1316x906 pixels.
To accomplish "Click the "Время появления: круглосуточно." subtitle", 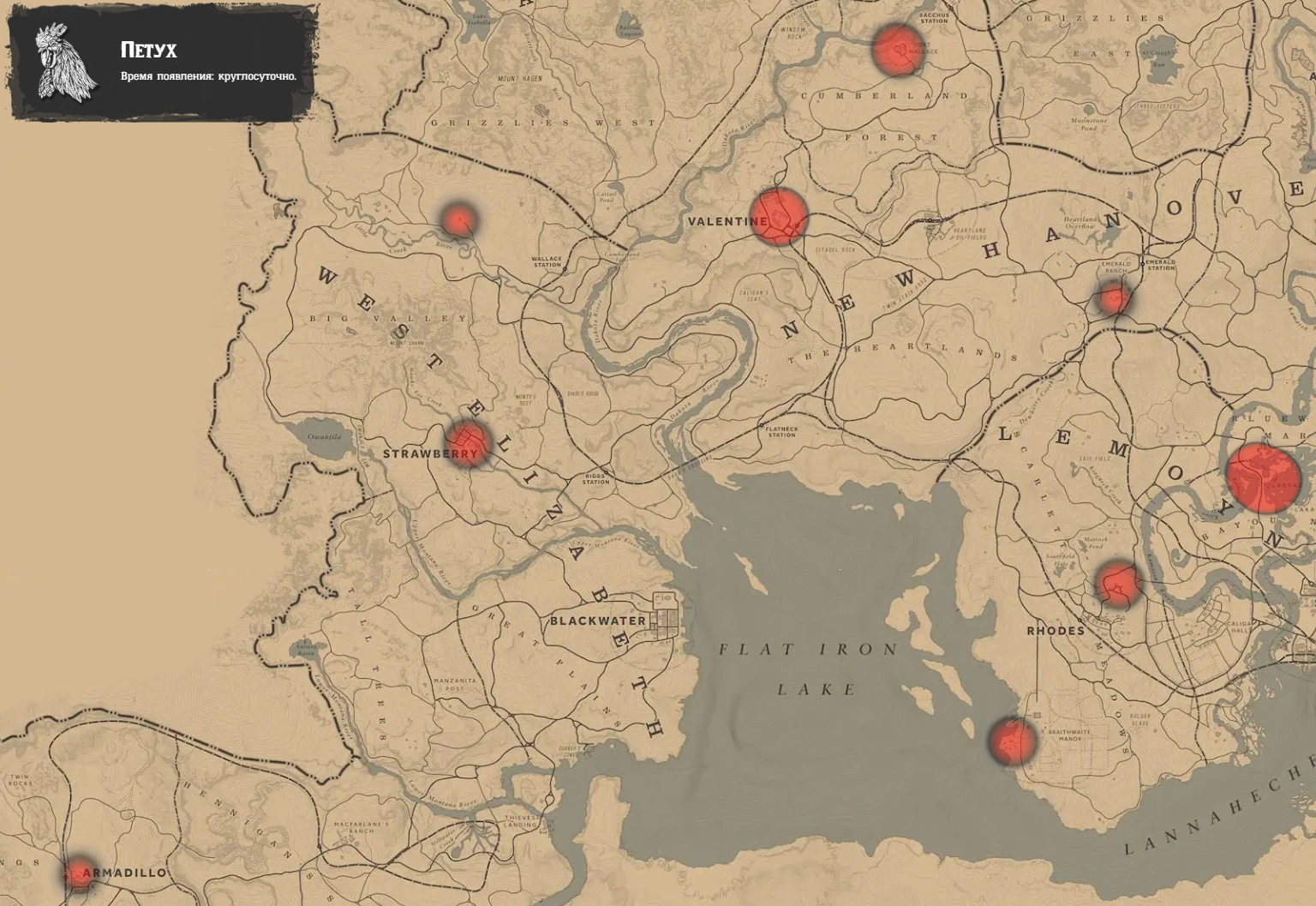I will tap(209, 76).
